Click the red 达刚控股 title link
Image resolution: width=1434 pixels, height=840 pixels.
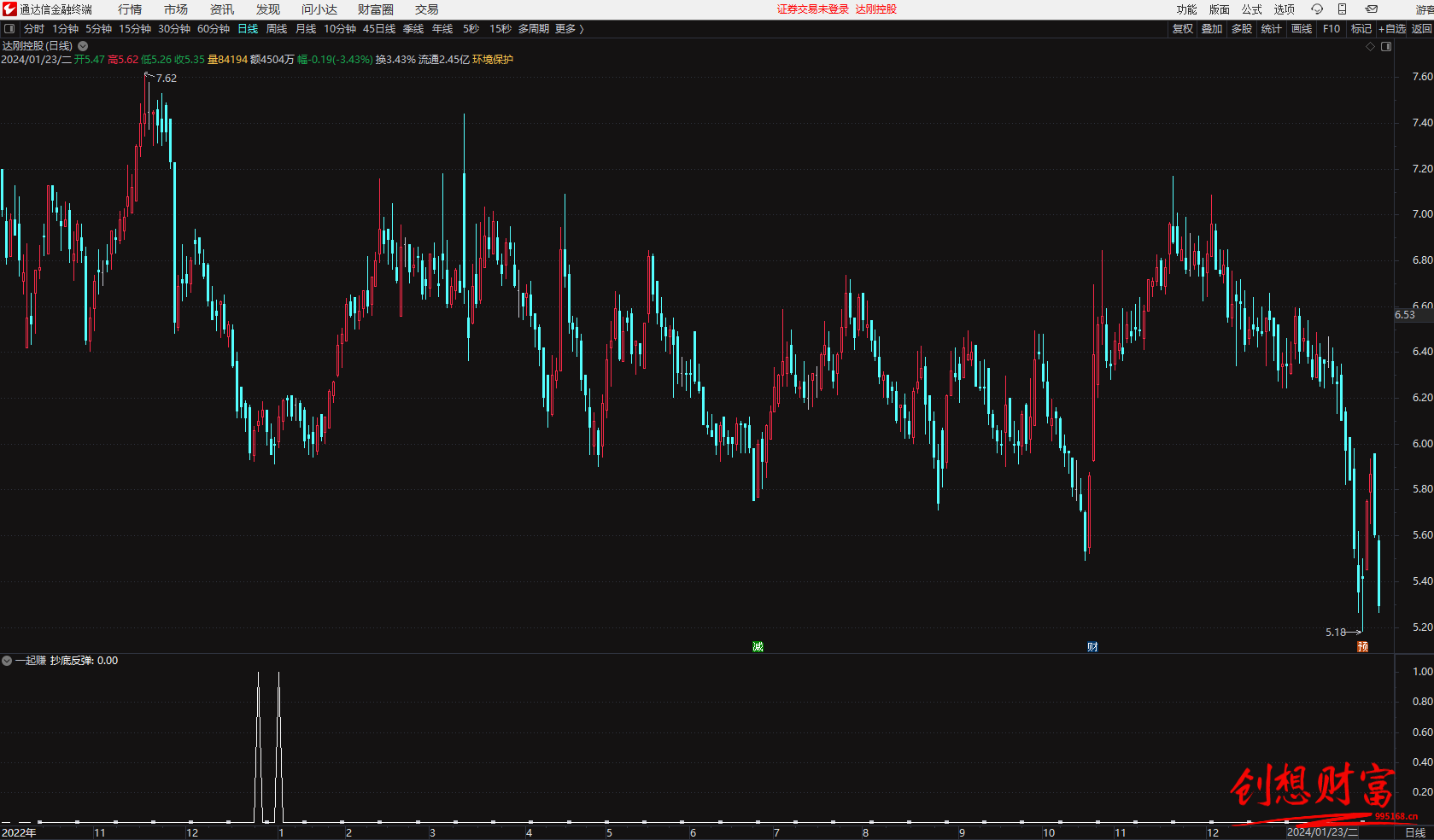tap(876, 9)
